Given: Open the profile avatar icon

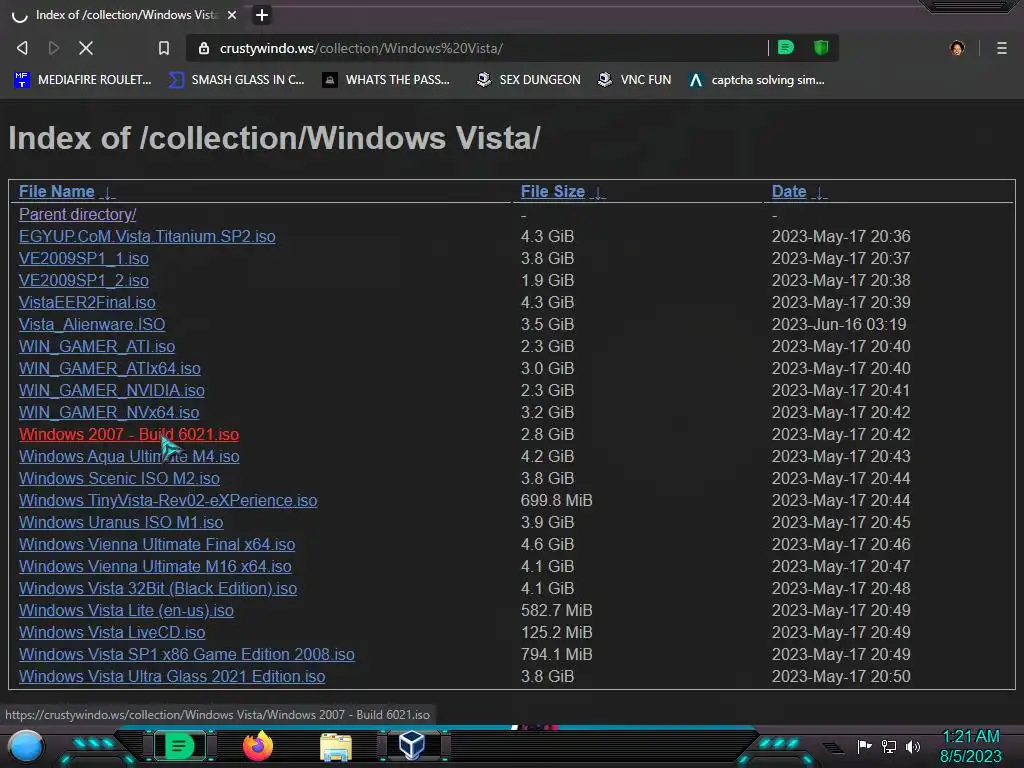Looking at the screenshot, I should coord(957,48).
